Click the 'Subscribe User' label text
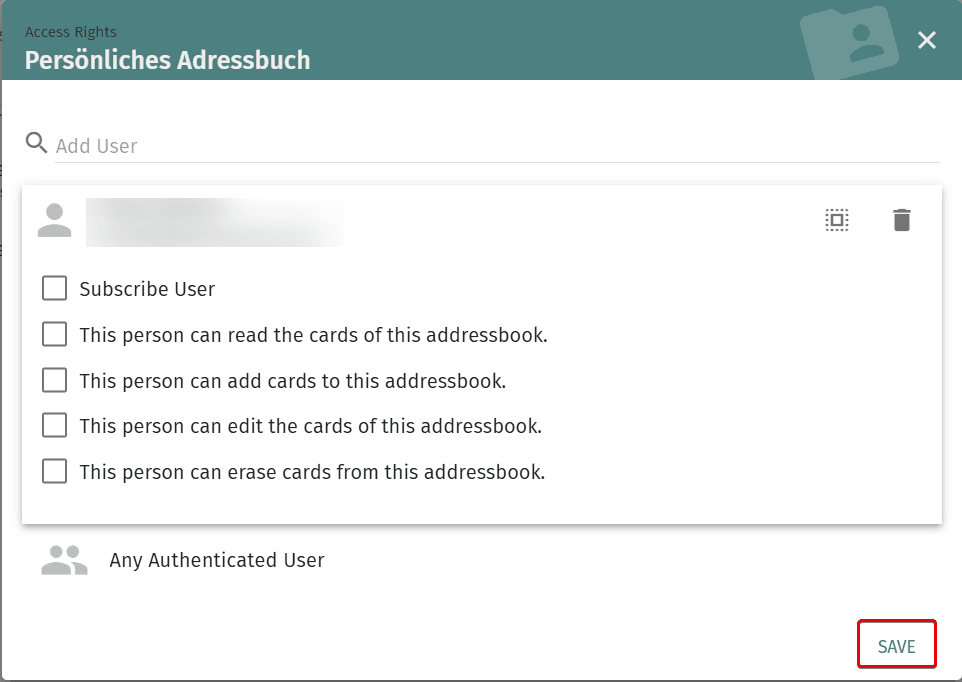 (x=147, y=289)
